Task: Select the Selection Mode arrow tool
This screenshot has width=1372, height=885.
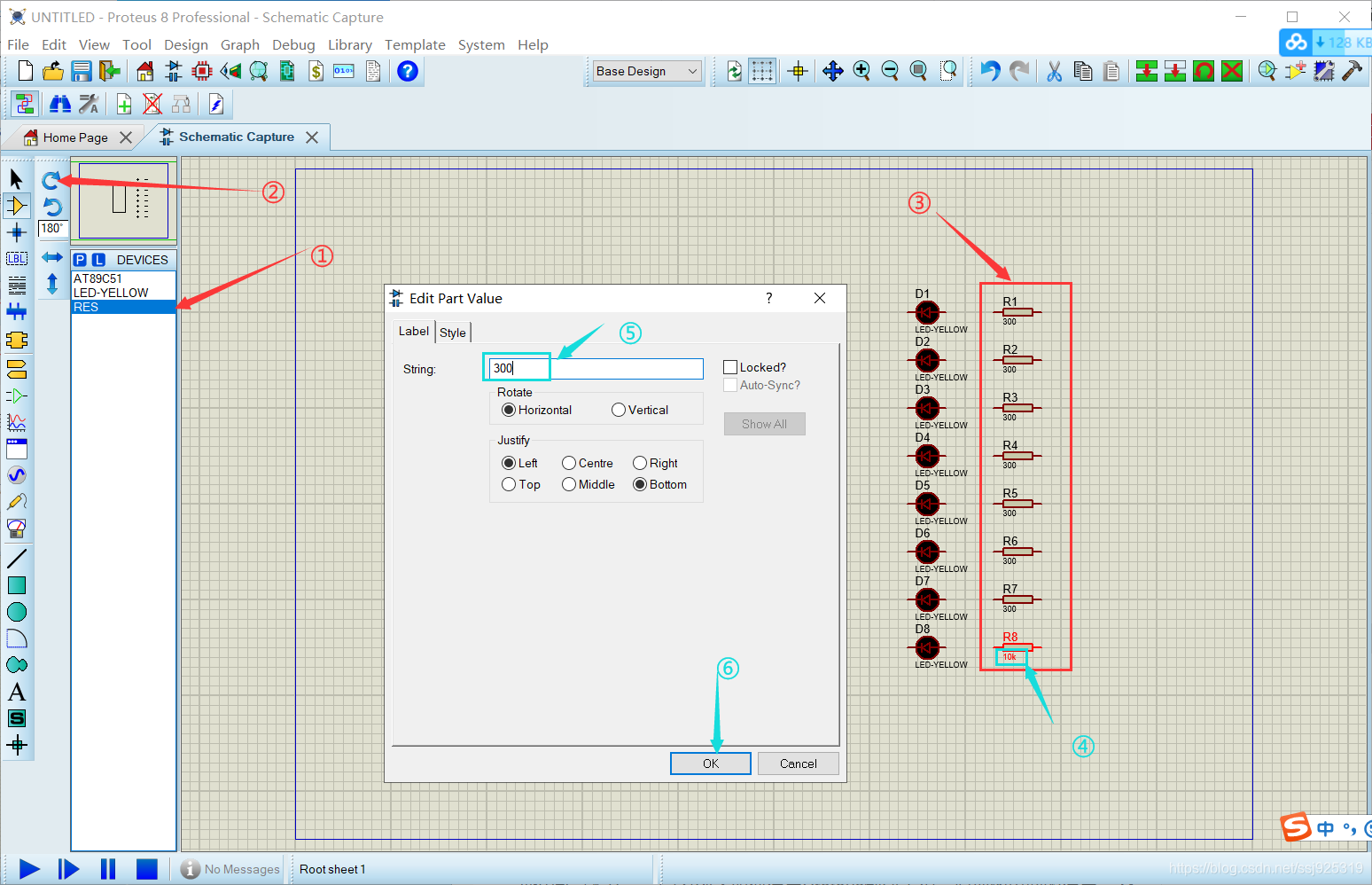Action: tap(16, 179)
